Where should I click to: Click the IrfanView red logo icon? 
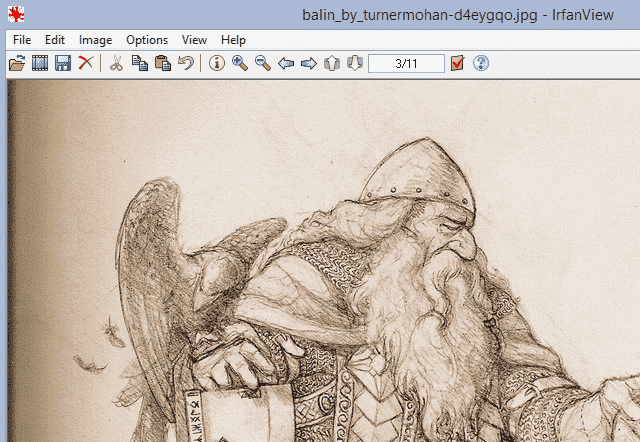tap(16, 14)
